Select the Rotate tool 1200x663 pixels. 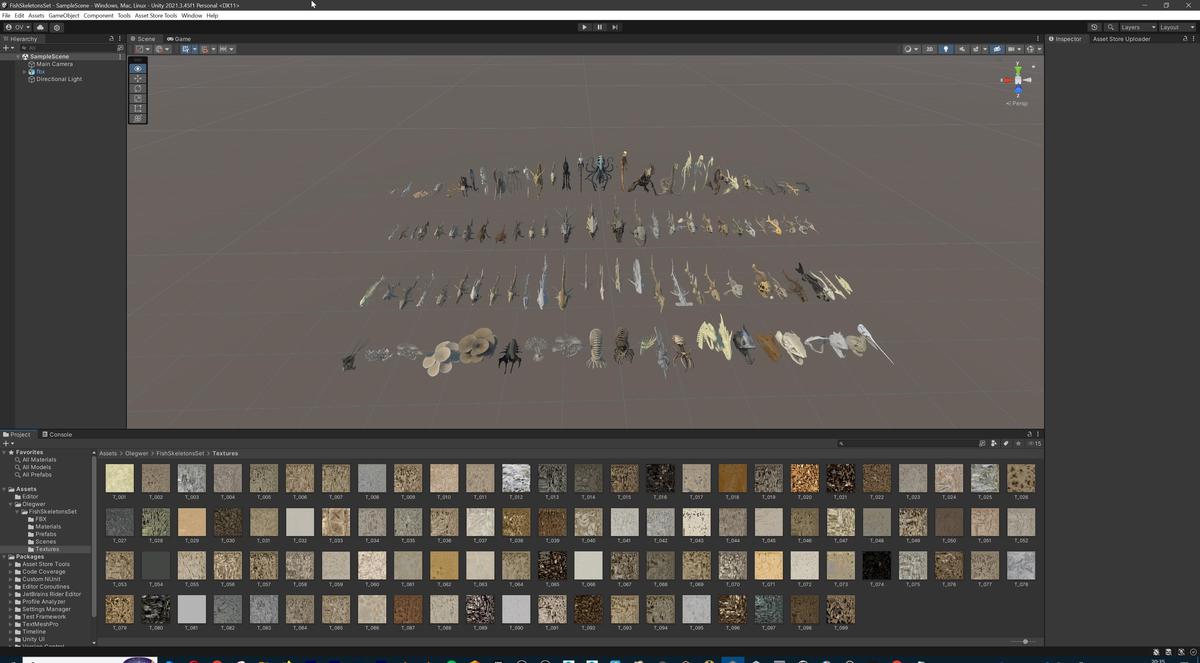(x=137, y=88)
